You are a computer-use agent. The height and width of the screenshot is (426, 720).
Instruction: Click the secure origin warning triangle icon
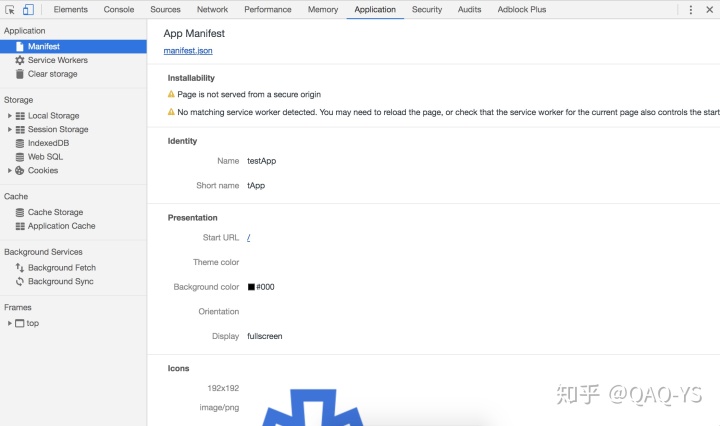171,94
